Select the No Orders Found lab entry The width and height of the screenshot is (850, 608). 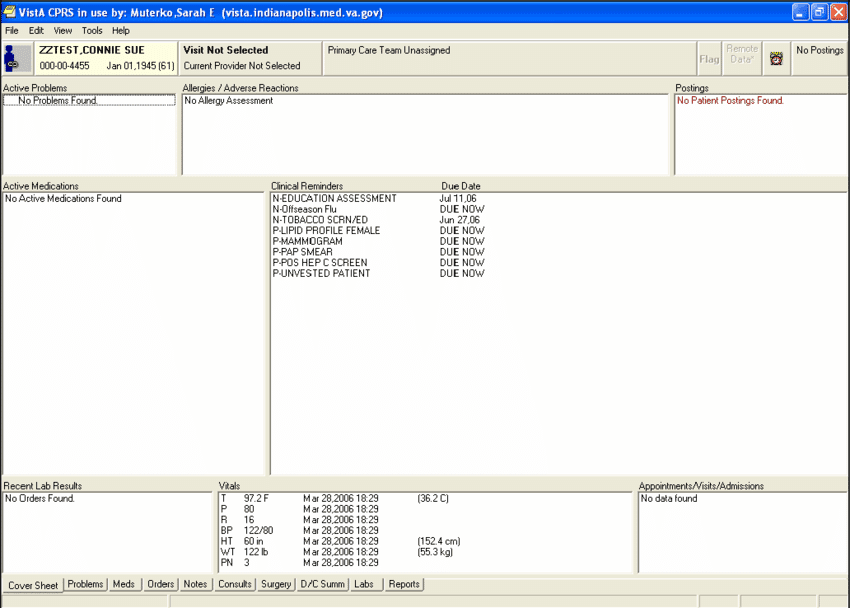point(40,498)
